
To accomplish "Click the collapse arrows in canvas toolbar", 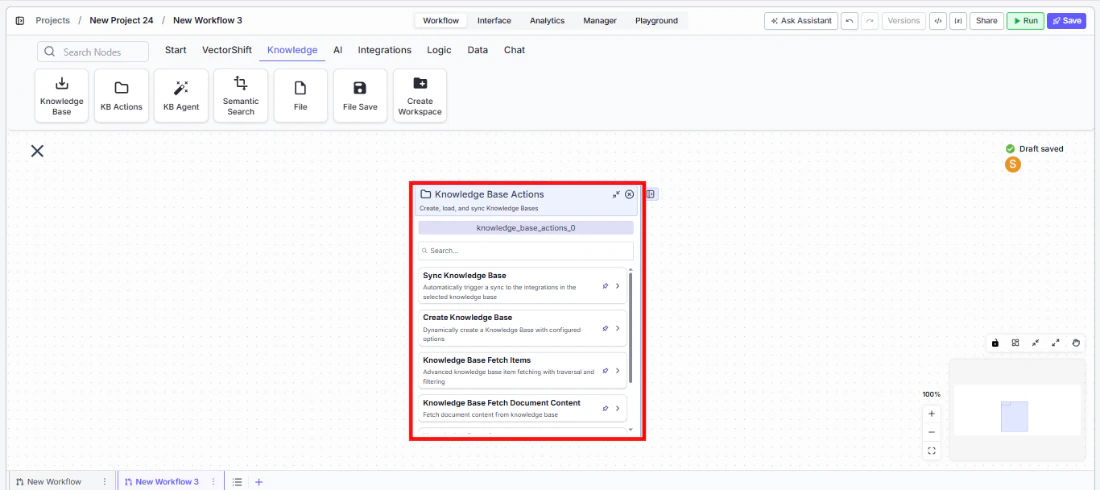I will click(1035, 343).
